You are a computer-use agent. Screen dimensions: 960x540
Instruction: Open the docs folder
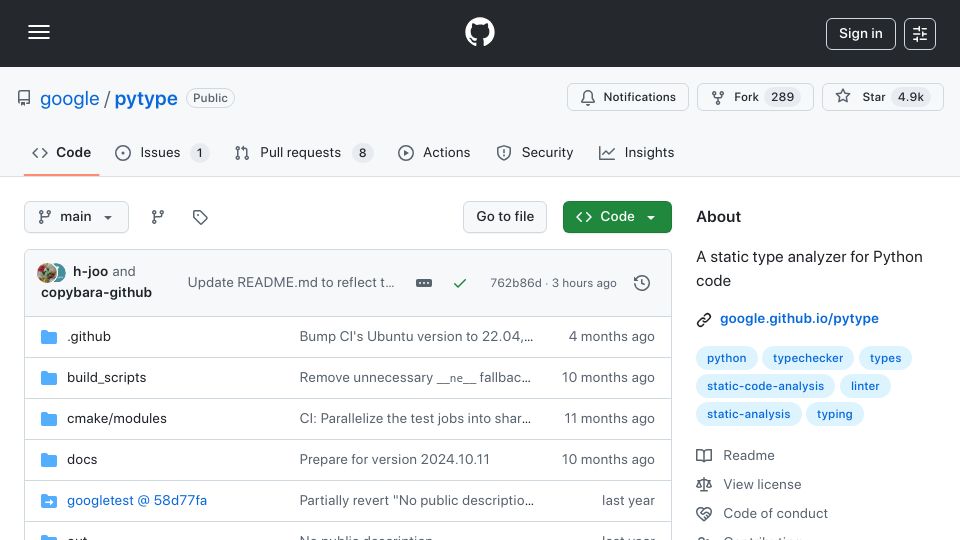tap(82, 460)
